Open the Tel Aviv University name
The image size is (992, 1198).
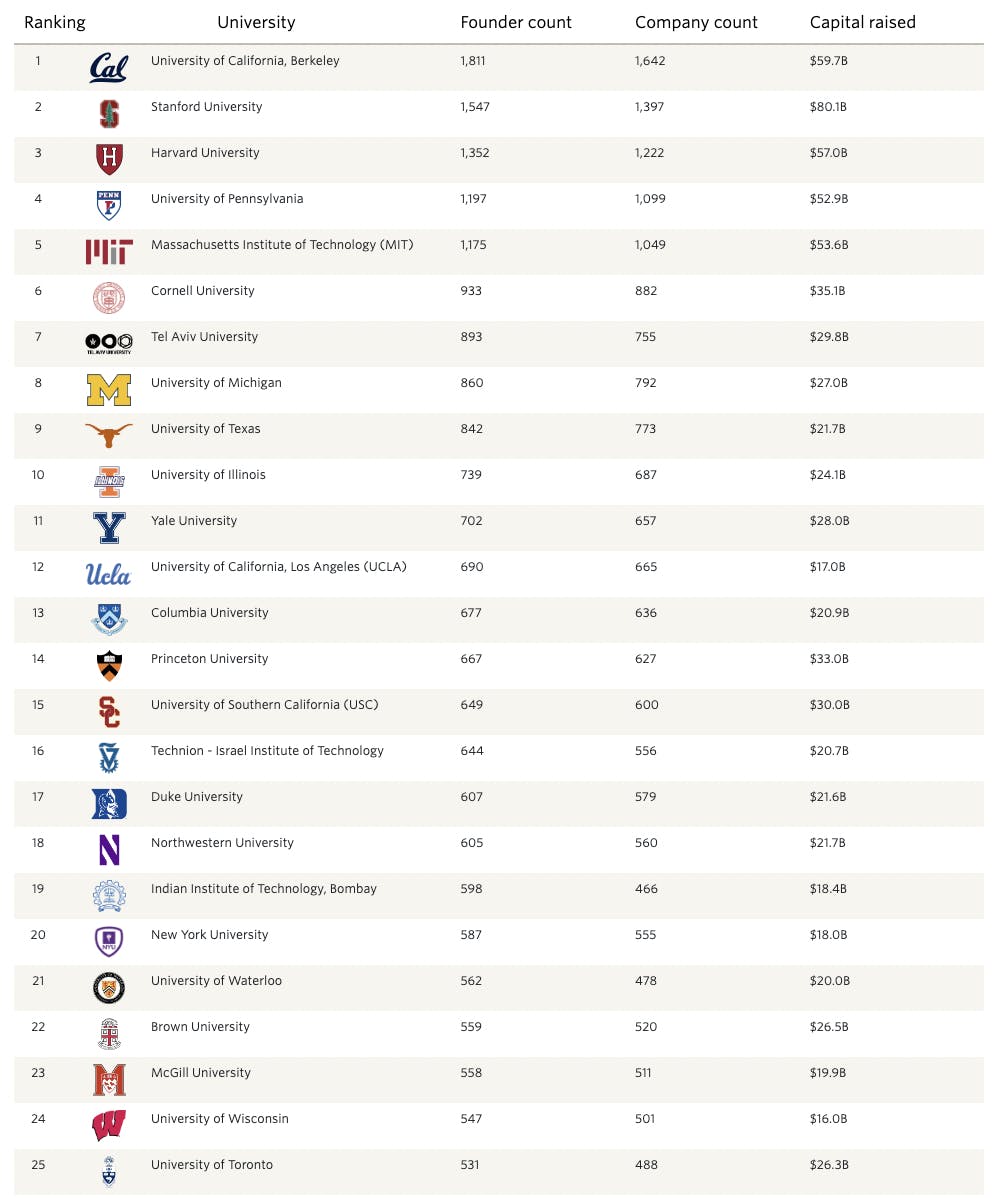[204, 337]
